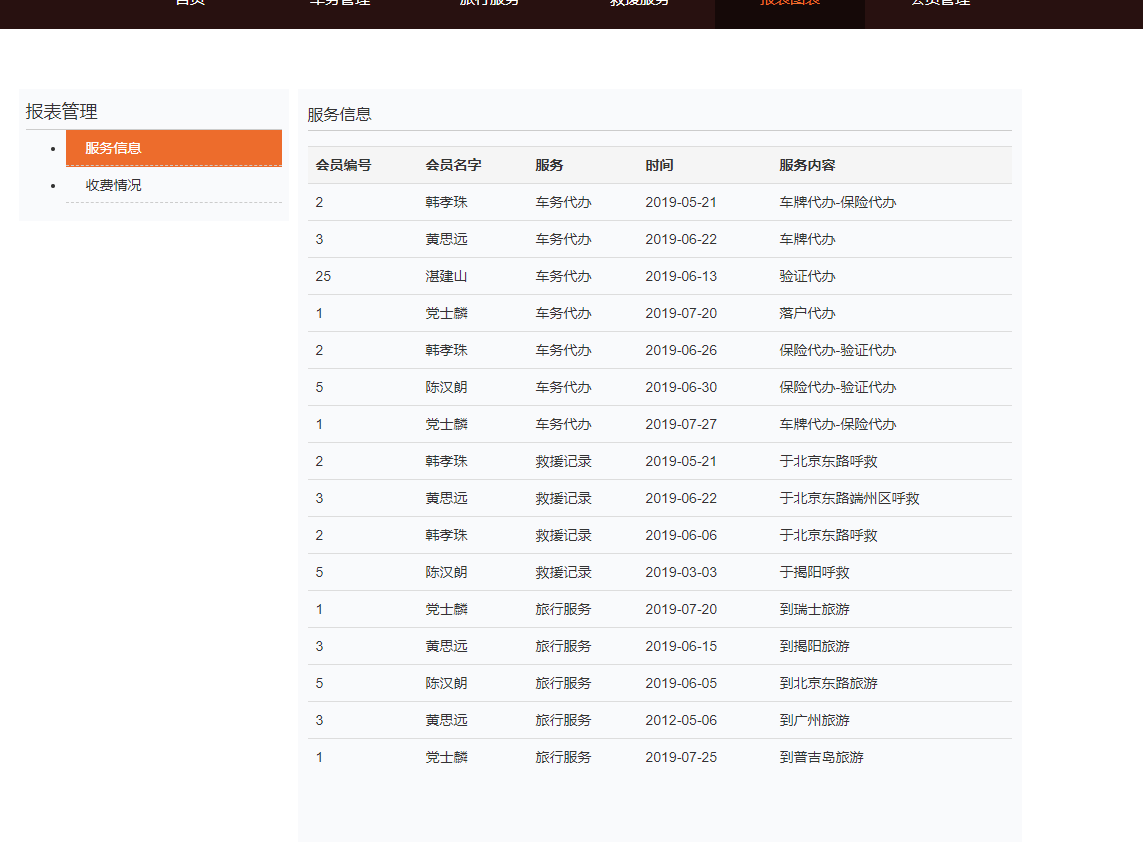
Task: Select the 到普吉岛旅游 entry
Action: click(x=821, y=757)
